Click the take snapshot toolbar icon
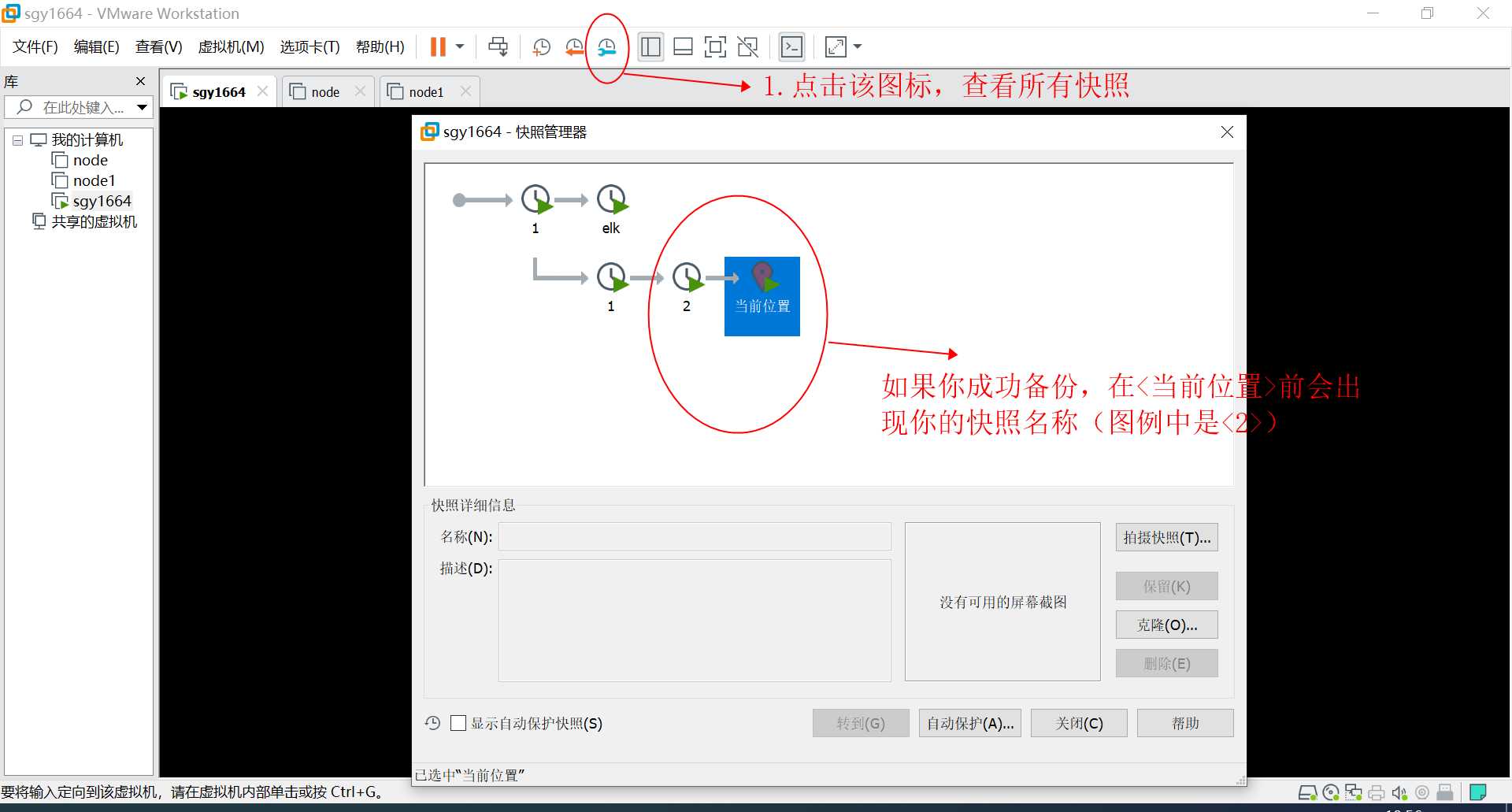The height and width of the screenshot is (812, 1512). click(x=541, y=47)
